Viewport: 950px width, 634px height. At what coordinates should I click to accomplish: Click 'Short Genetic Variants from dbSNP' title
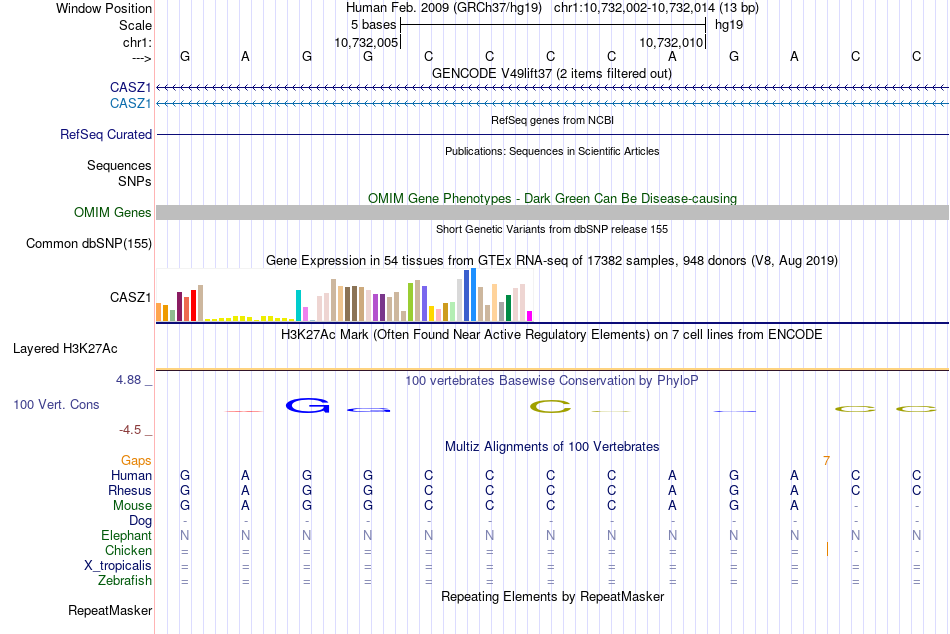[x=552, y=230]
